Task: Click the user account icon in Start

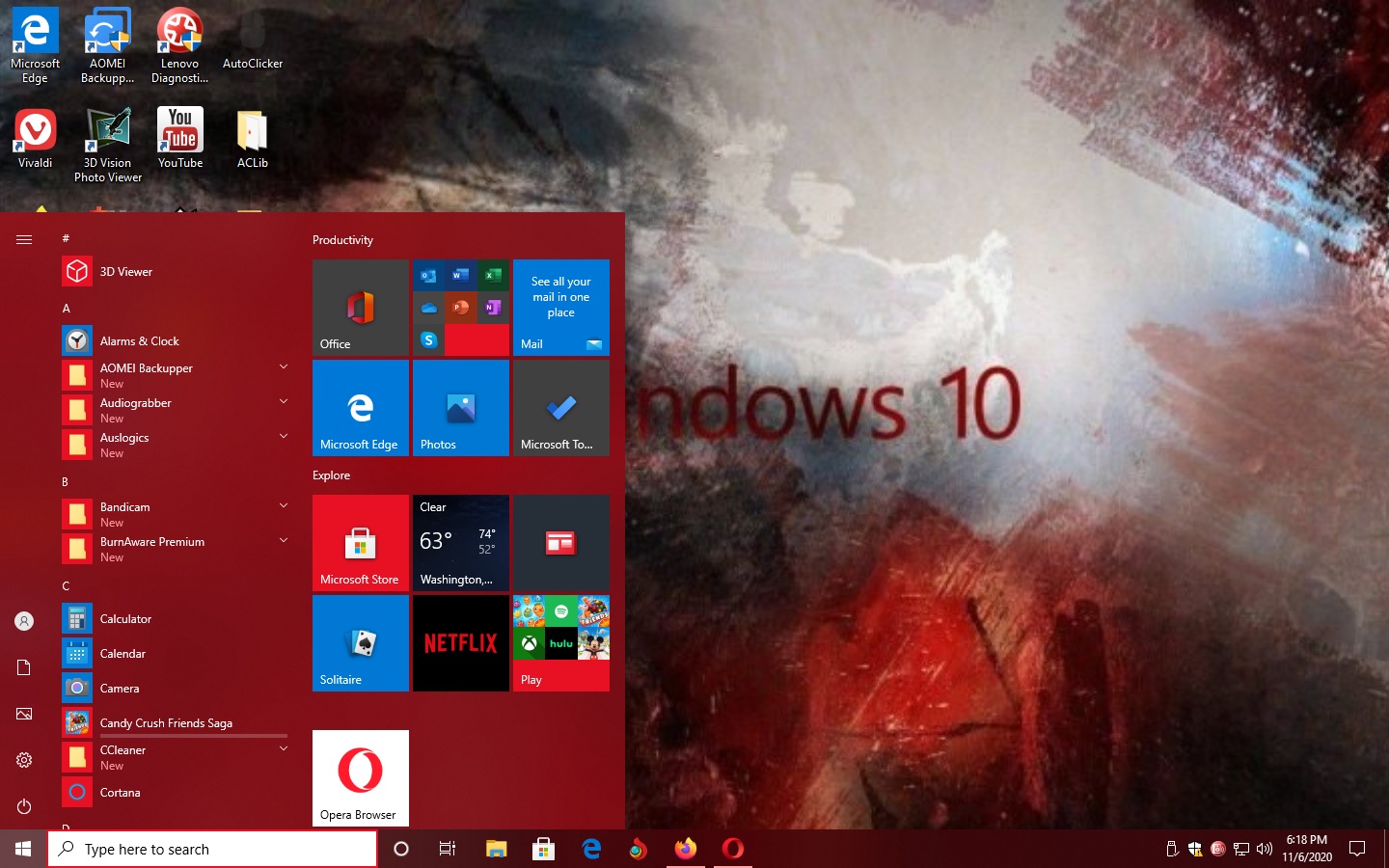Action: click(x=24, y=621)
